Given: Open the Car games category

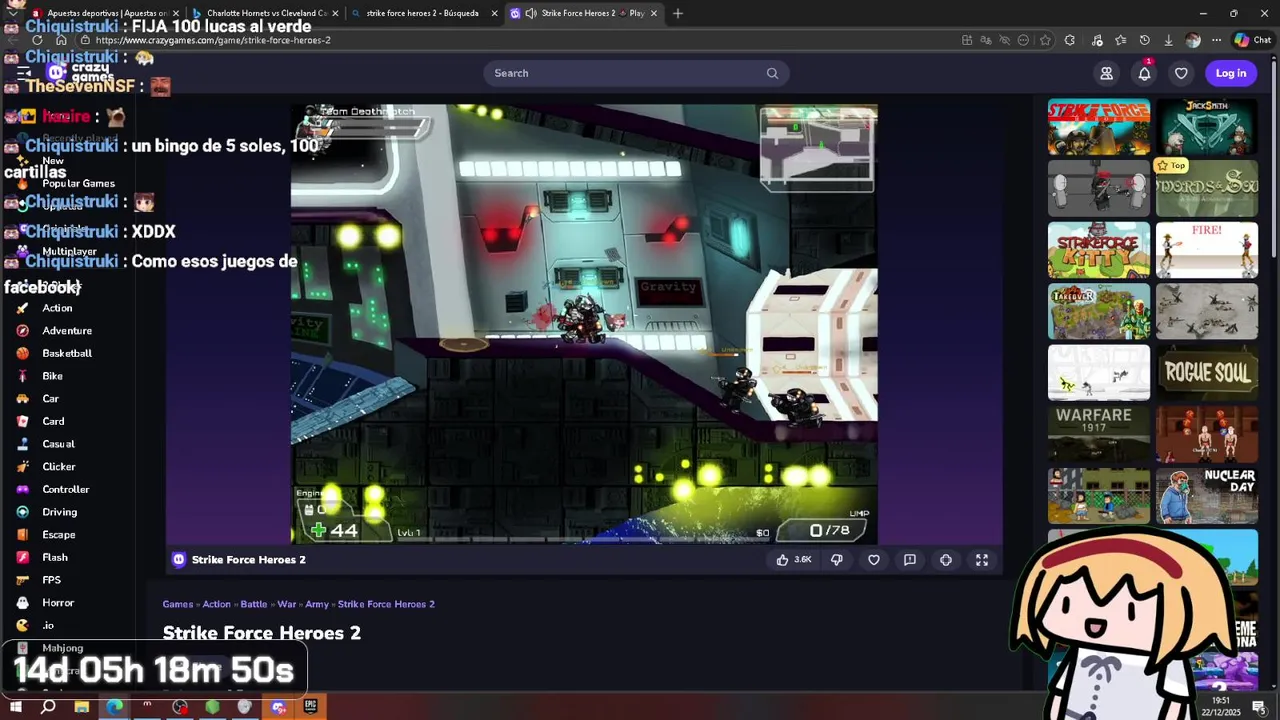Looking at the screenshot, I should coord(50,399).
